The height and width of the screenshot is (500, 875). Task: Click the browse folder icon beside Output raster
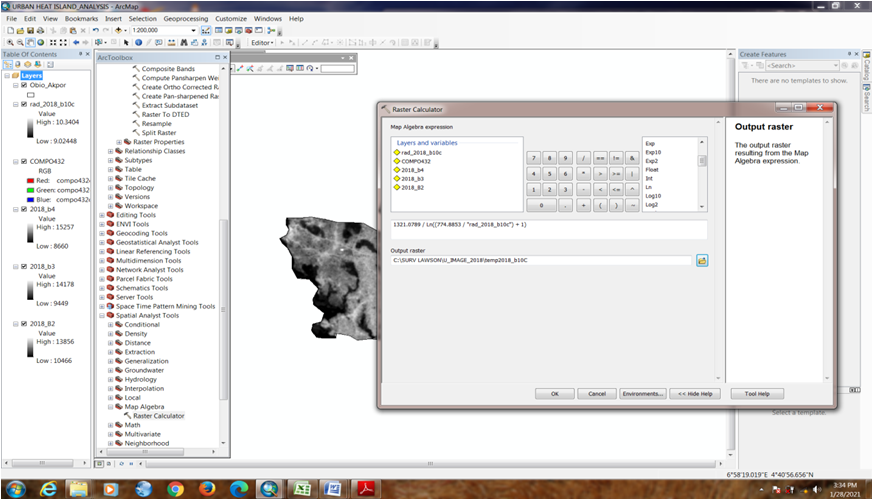tap(702, 260)
